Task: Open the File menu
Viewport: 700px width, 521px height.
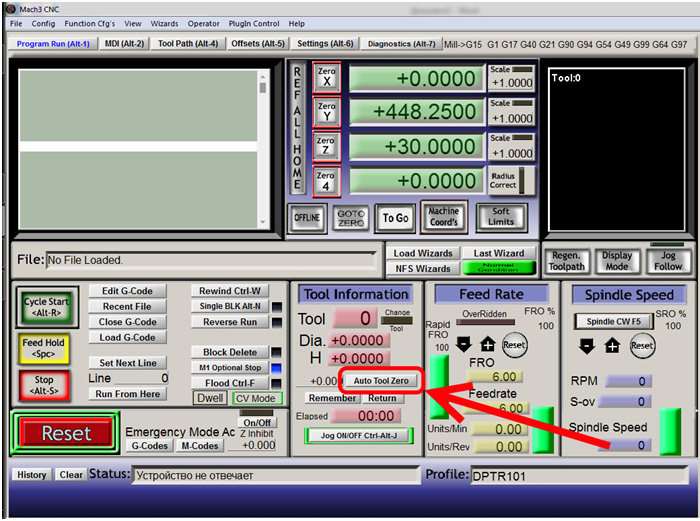Action: (16, 24)
